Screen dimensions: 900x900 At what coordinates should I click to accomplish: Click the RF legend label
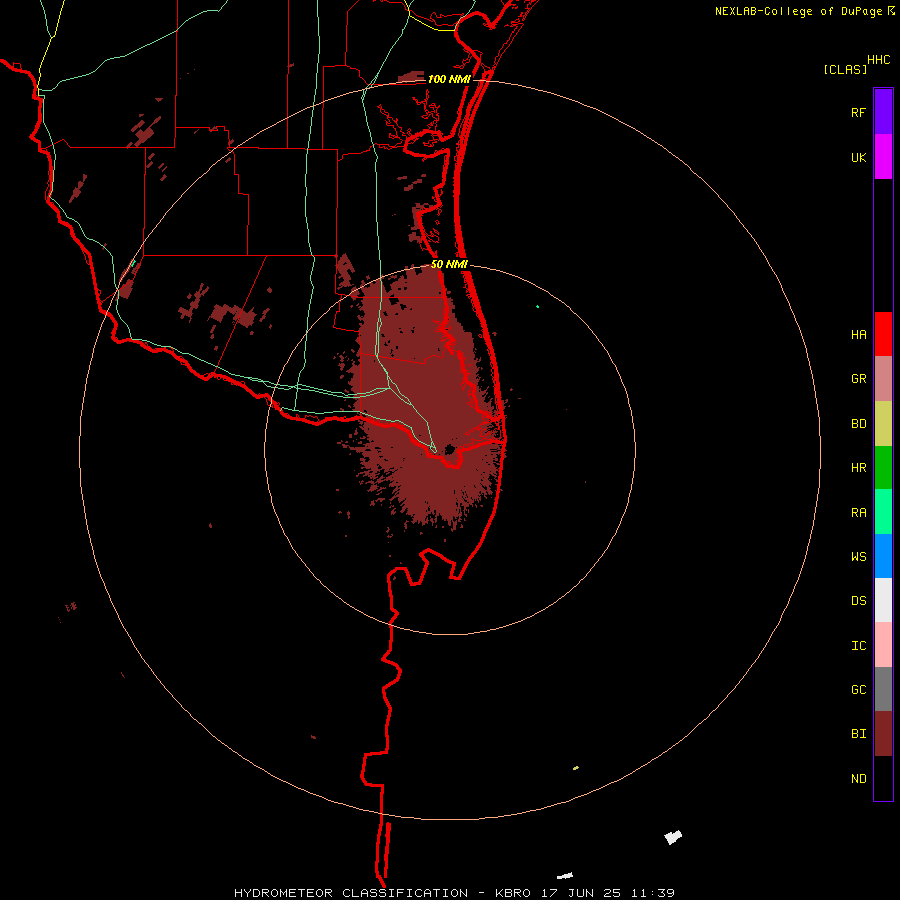click(858, 113)
